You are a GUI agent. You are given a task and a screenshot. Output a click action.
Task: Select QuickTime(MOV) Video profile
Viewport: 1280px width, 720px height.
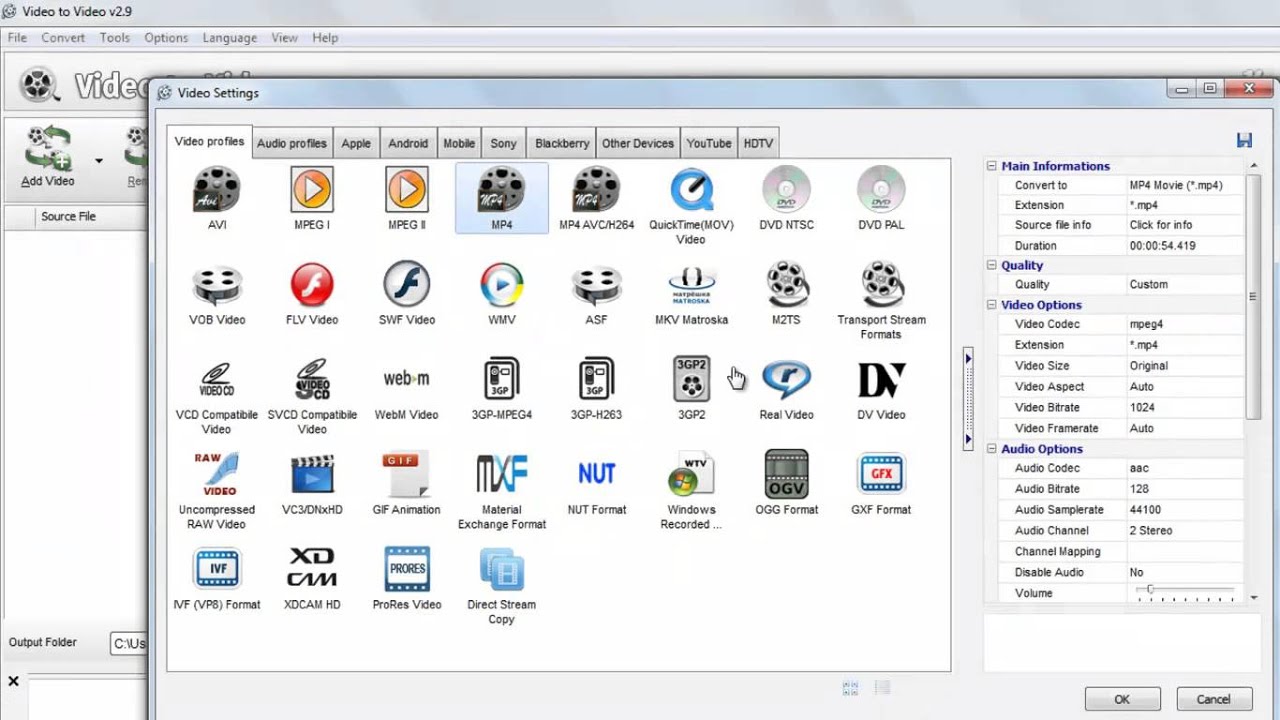pyautogui.click(x=691, y=205)
